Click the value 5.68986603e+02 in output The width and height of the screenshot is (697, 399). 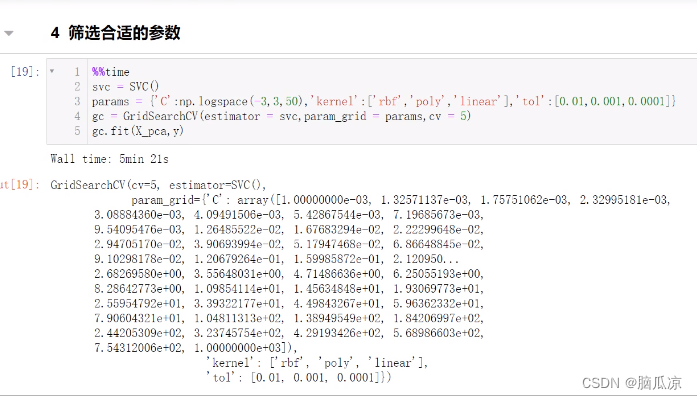[437, 333]
